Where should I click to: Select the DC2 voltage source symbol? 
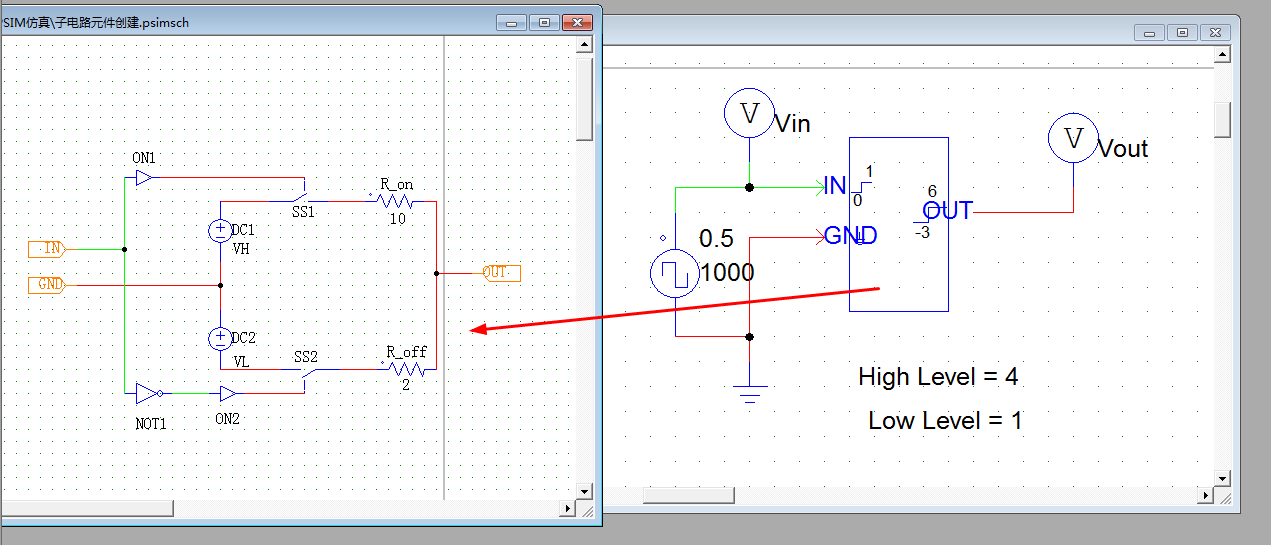click(x=219, y=339)
